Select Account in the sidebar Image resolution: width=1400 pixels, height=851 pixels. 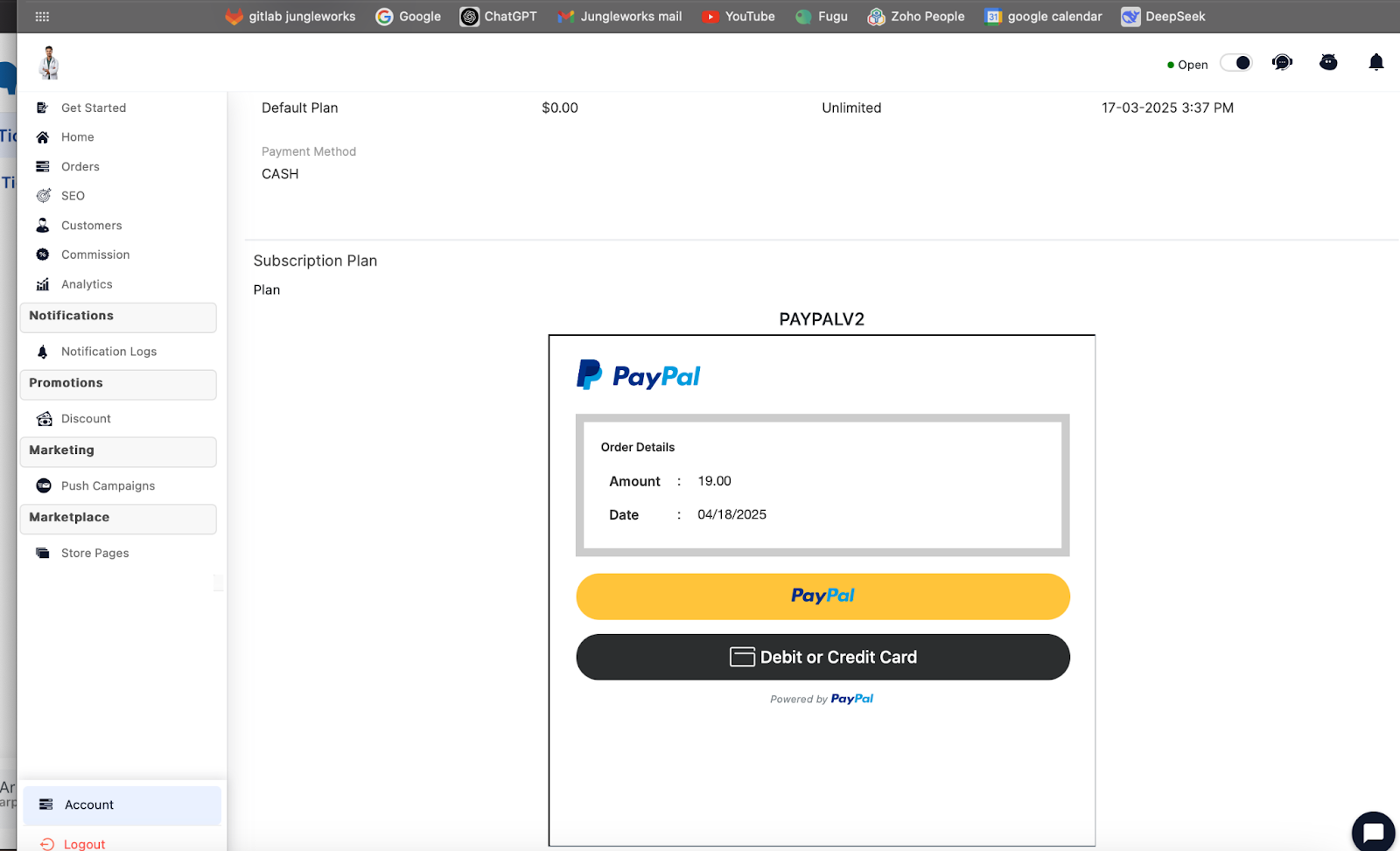click(122, 806)
